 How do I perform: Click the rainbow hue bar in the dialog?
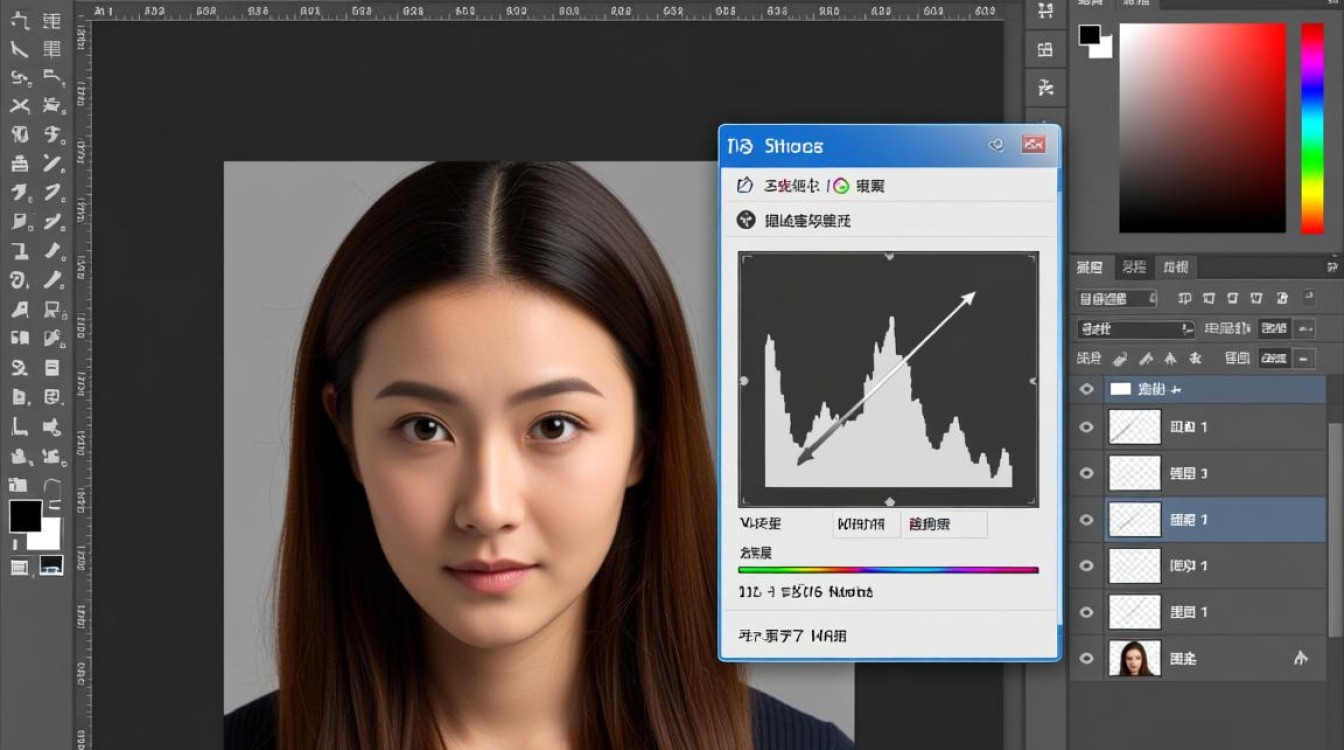point(888,570)
